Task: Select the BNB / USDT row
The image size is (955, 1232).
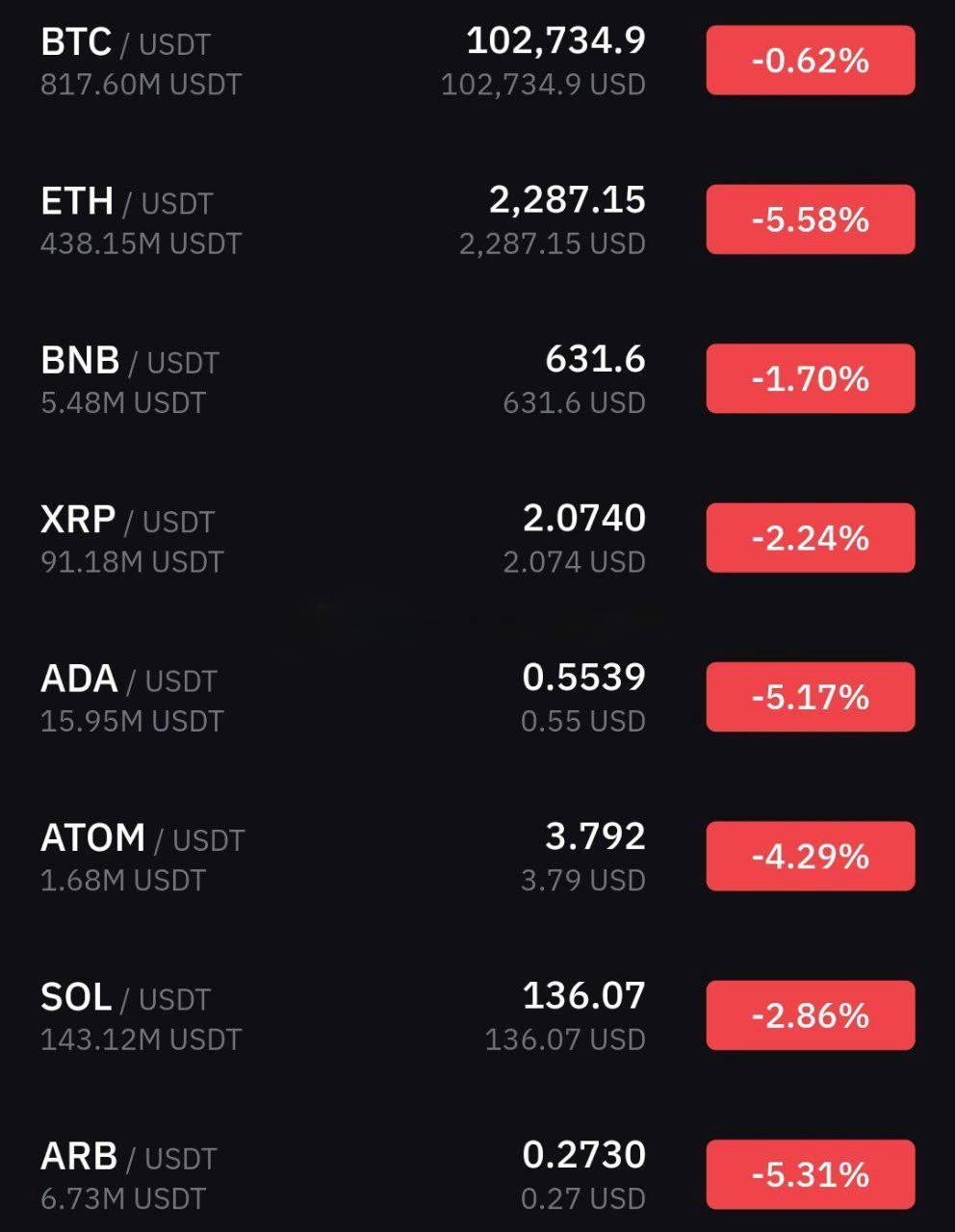Action: tap(477, 378)
